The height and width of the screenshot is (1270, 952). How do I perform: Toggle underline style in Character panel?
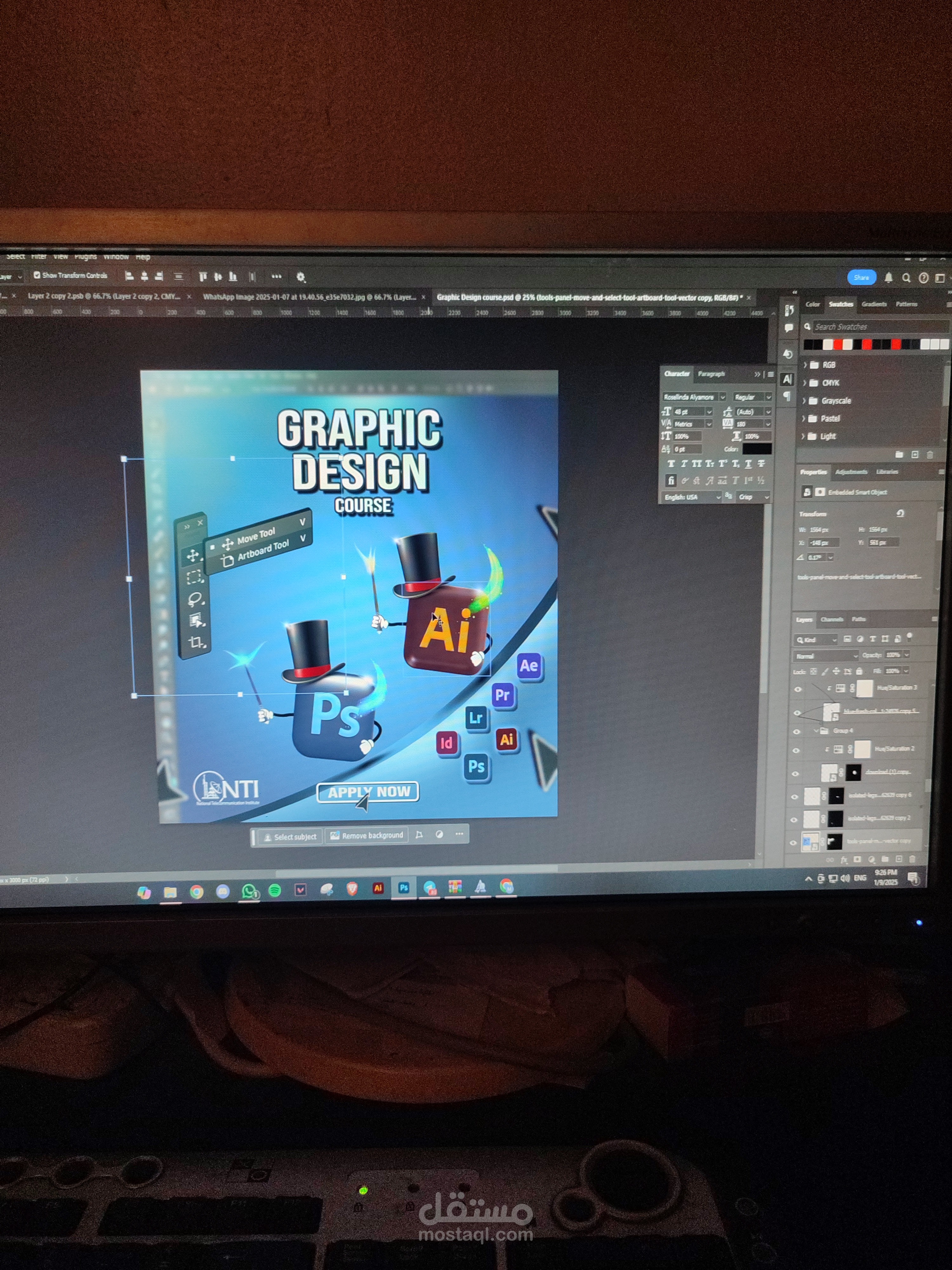748,463
